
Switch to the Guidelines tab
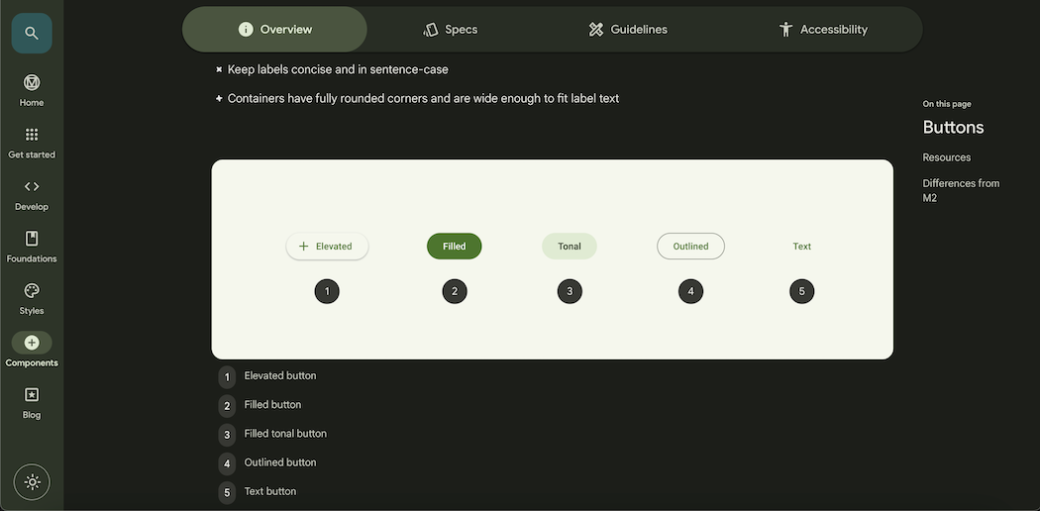[627, 29]
